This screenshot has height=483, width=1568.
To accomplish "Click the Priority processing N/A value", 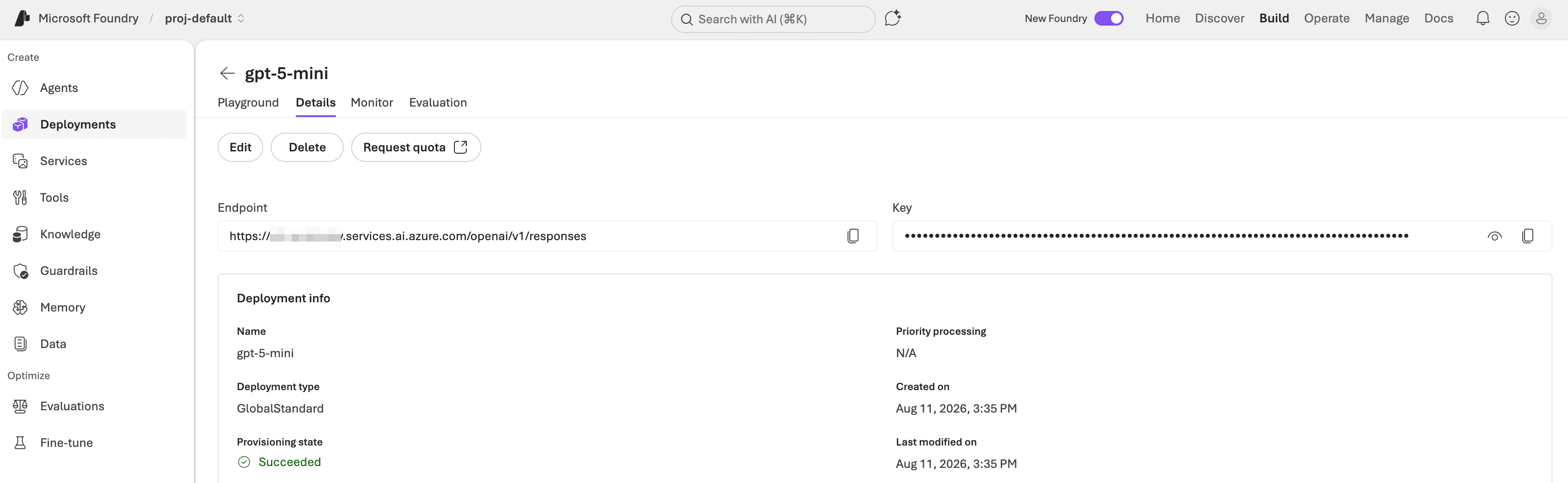I will click(906, 353).
